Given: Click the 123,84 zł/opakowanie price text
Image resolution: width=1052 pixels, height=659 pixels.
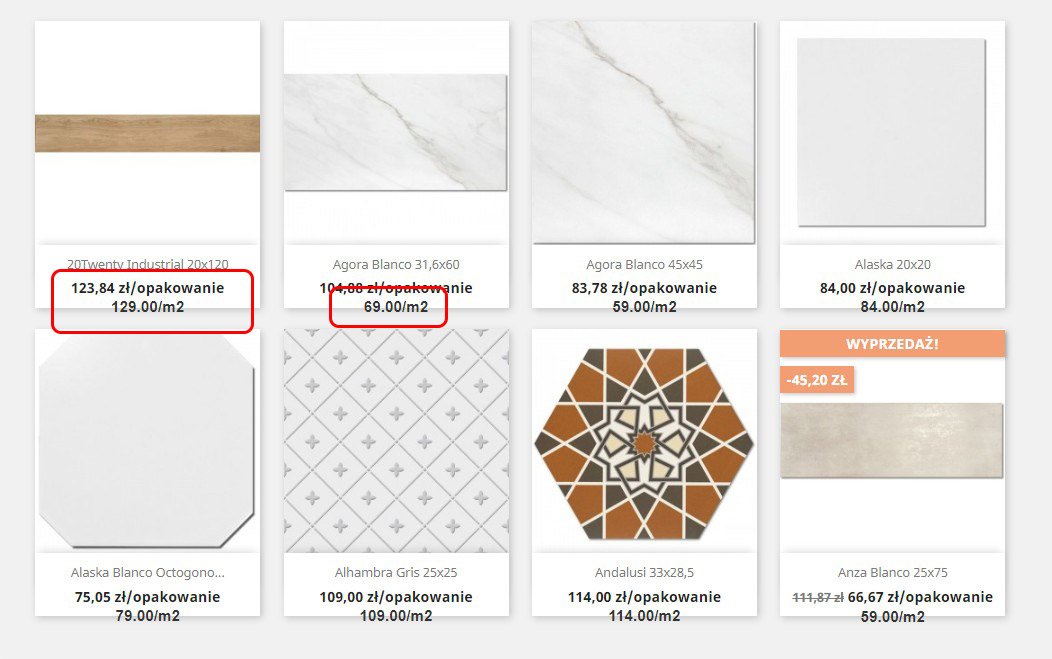Looking at the screenshot, I should click(148, 288).
